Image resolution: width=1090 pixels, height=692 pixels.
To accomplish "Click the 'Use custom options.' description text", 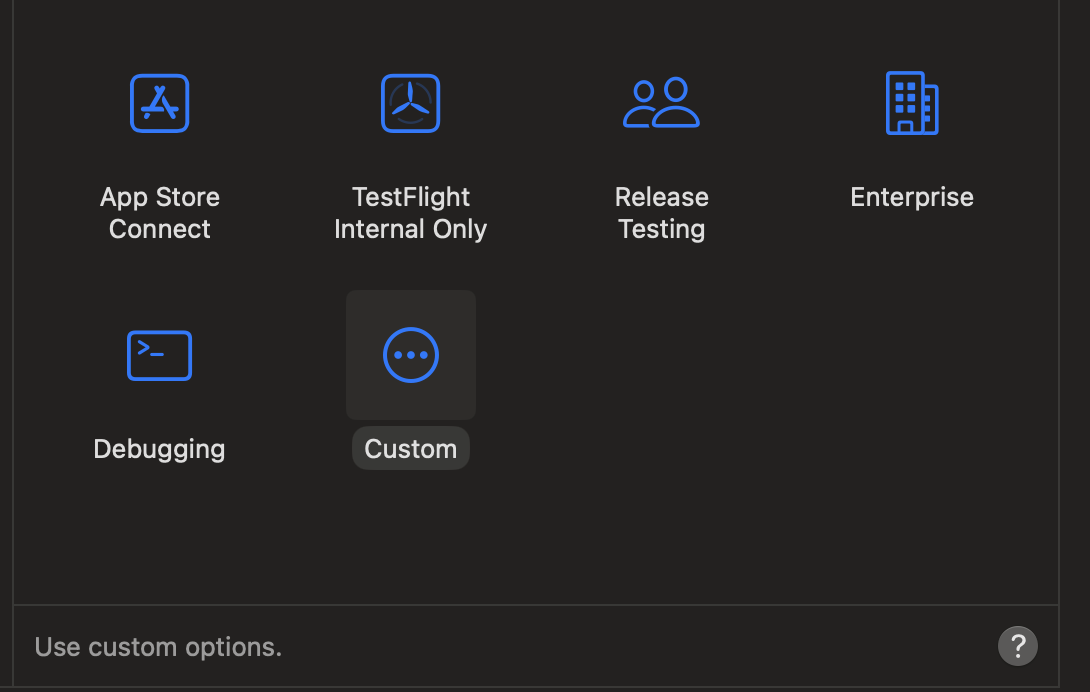I will click(x=158, y=647).
